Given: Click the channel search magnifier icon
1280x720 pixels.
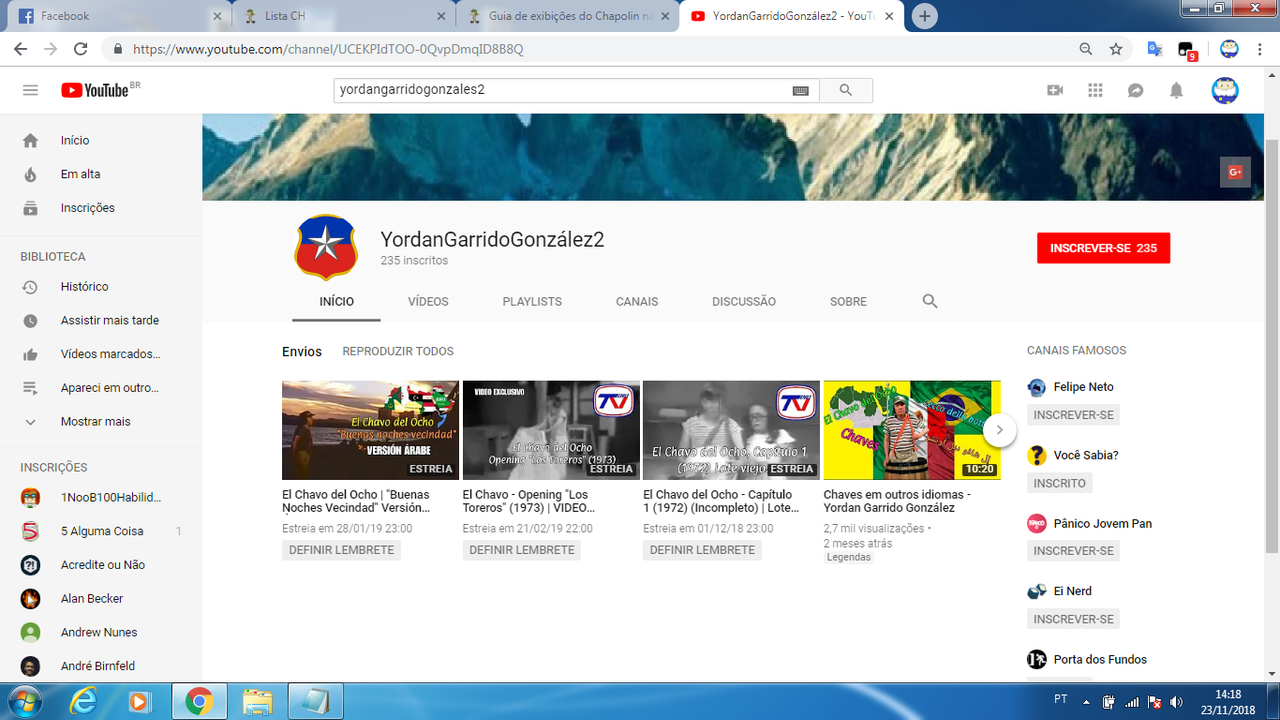Looking at the screenshot, I should tap(929, 300).
